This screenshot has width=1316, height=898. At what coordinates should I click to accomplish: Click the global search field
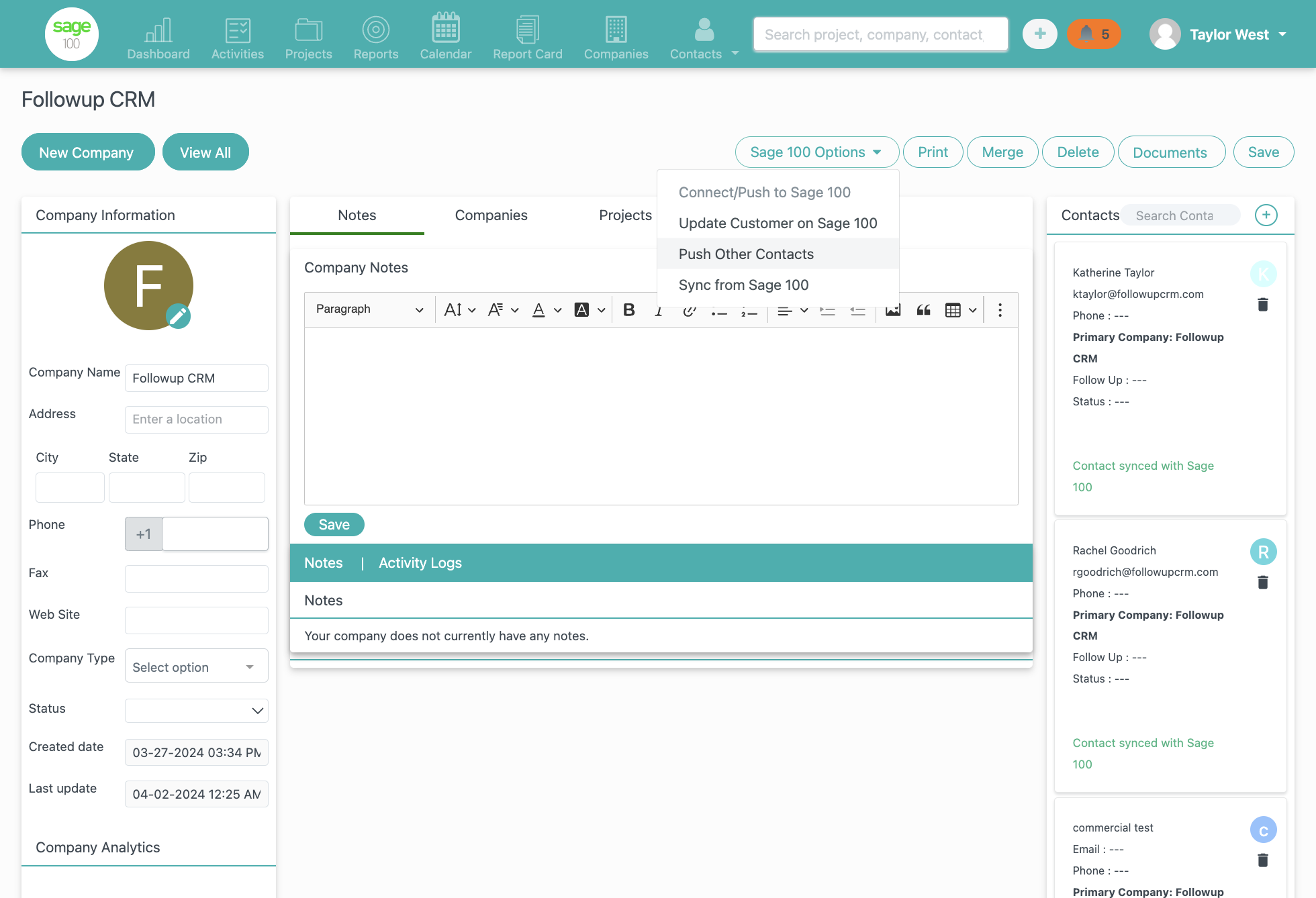pos(881,34)
